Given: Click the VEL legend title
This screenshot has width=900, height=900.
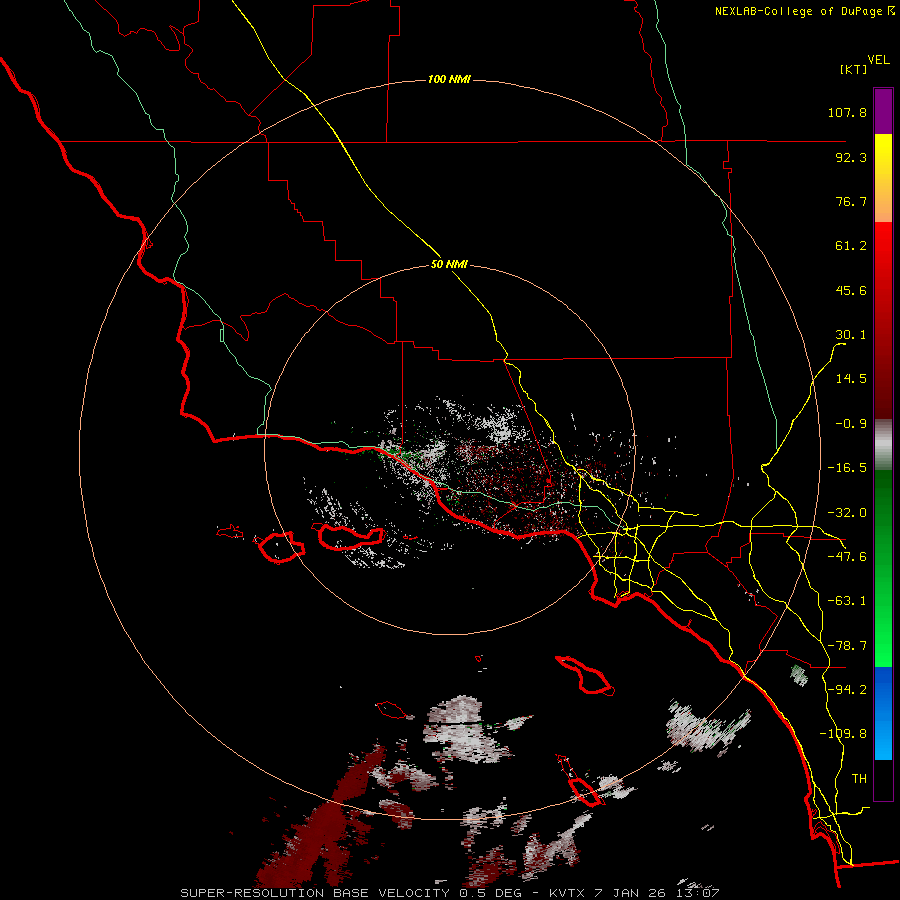Looking at the screenshot, I should [x=878, y=60].
